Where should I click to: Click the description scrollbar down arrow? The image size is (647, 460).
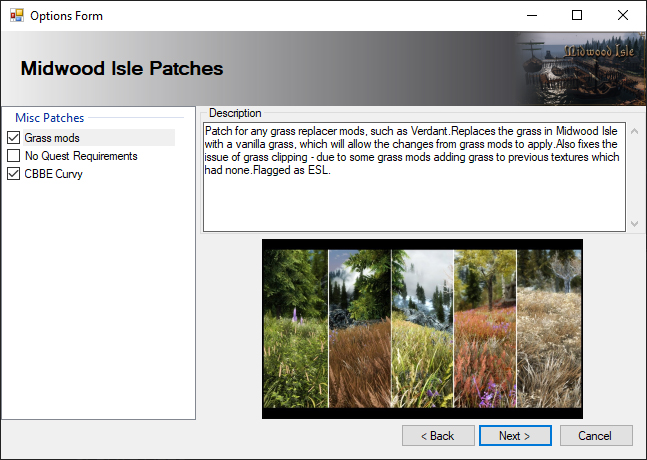coord(635,224)
